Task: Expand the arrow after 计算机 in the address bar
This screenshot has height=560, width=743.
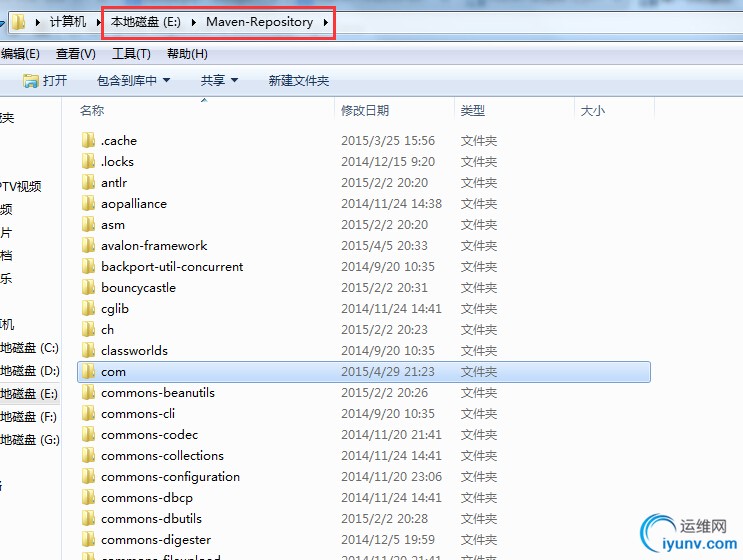Action: click(99, 22)
